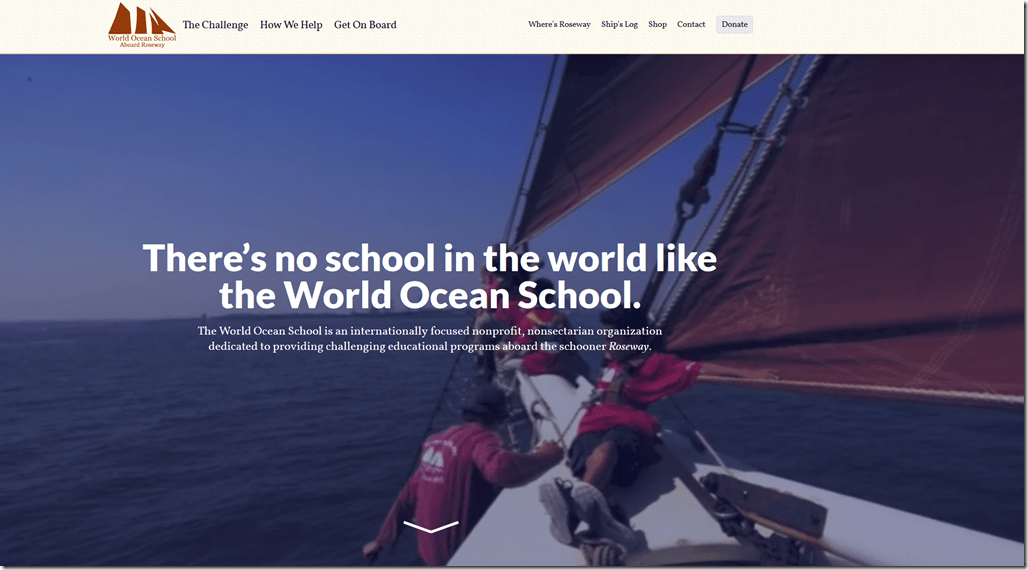This screenshot has height=570, width=1028.
Task: Click the World Ocean School logo text
Action: pyautogui.click(x=142, y=38)
